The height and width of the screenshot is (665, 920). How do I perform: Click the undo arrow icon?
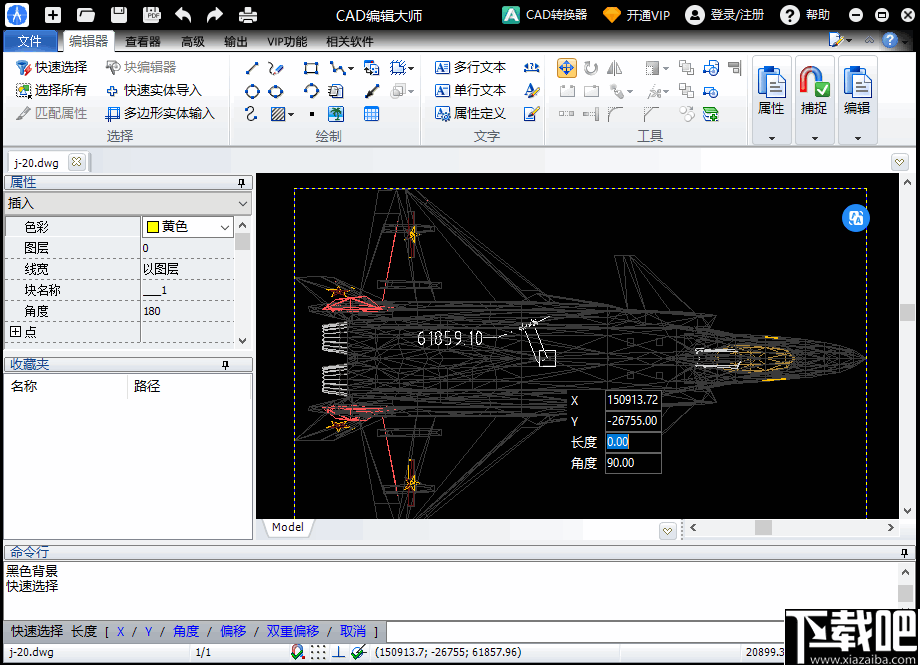click(x=183, y=15)
